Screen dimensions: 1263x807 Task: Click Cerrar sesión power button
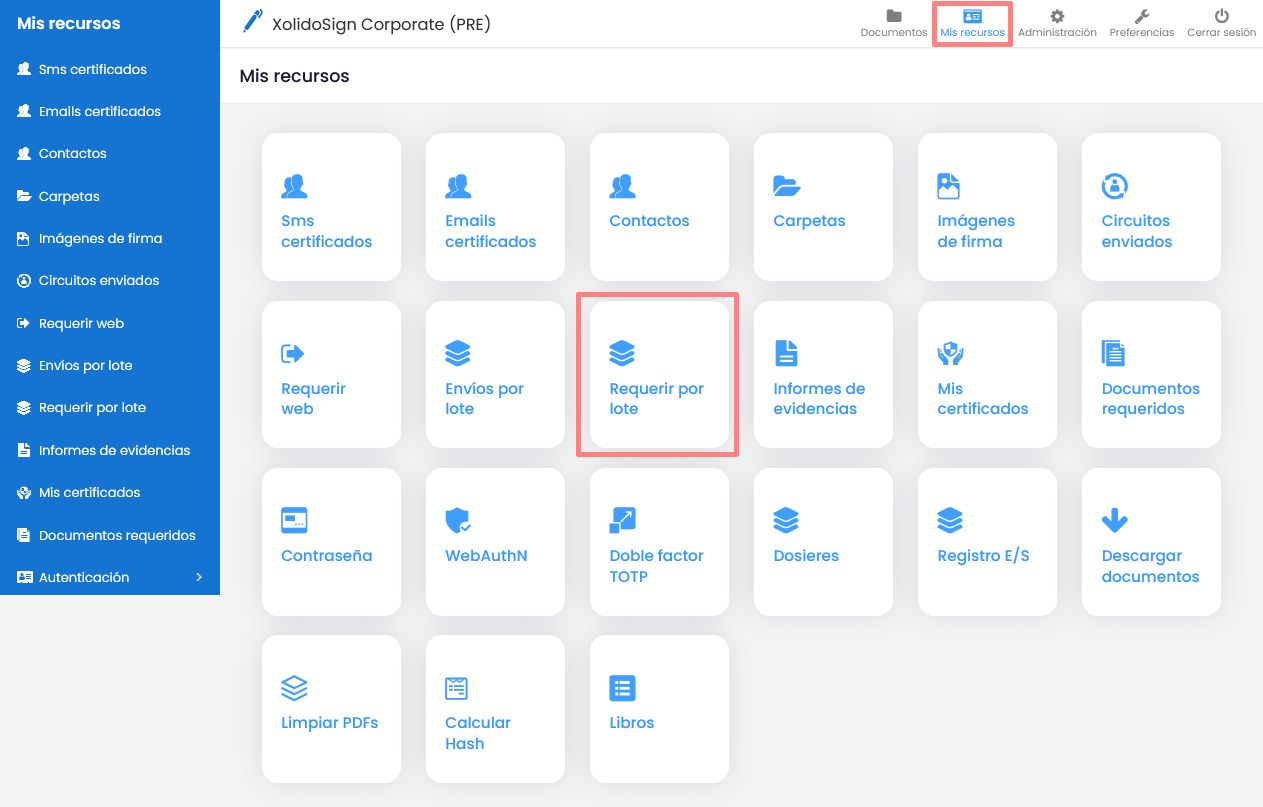pyautogui.click(x=1221, y=23)
